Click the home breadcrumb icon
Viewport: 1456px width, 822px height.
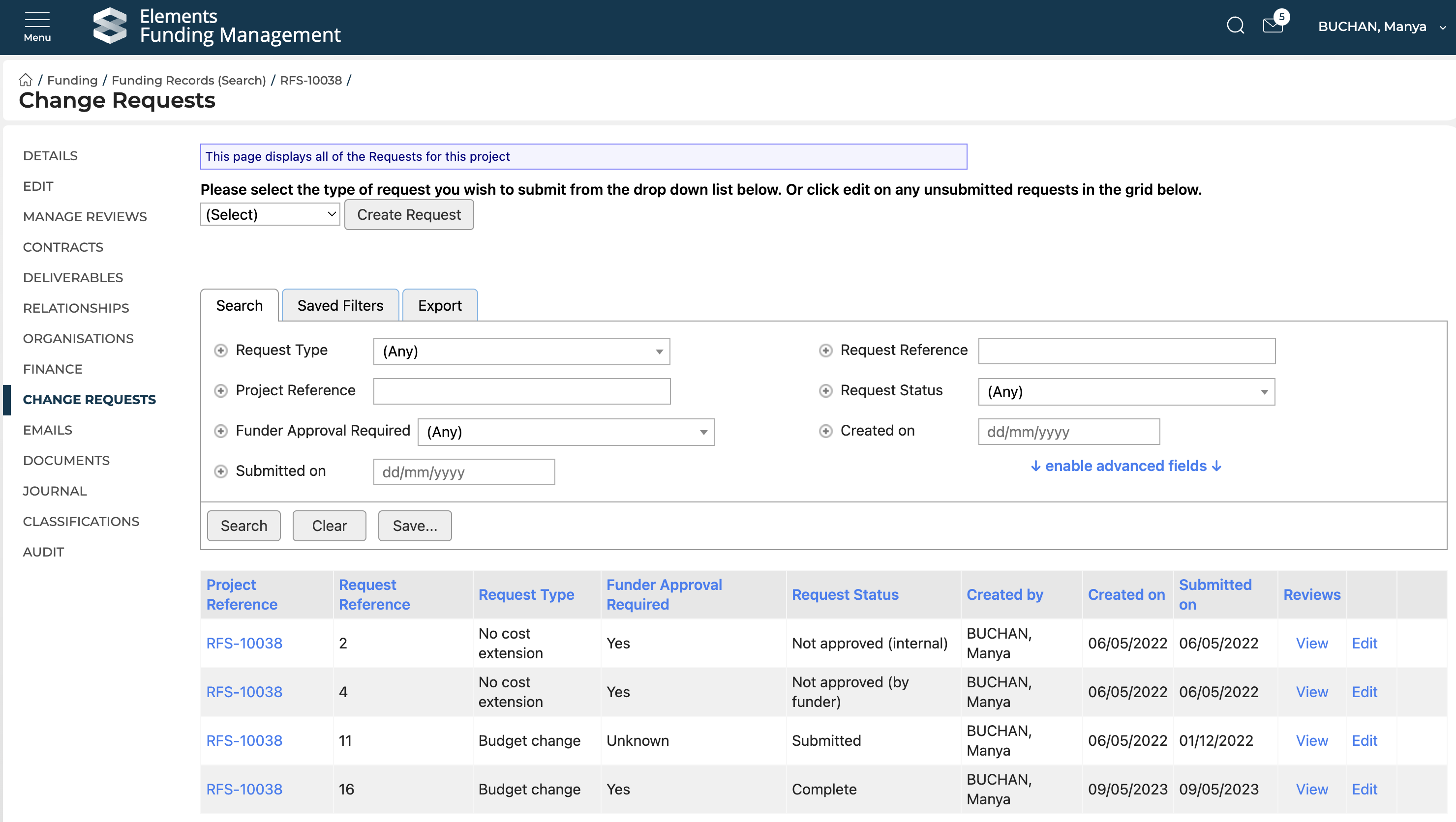point(26,80)
